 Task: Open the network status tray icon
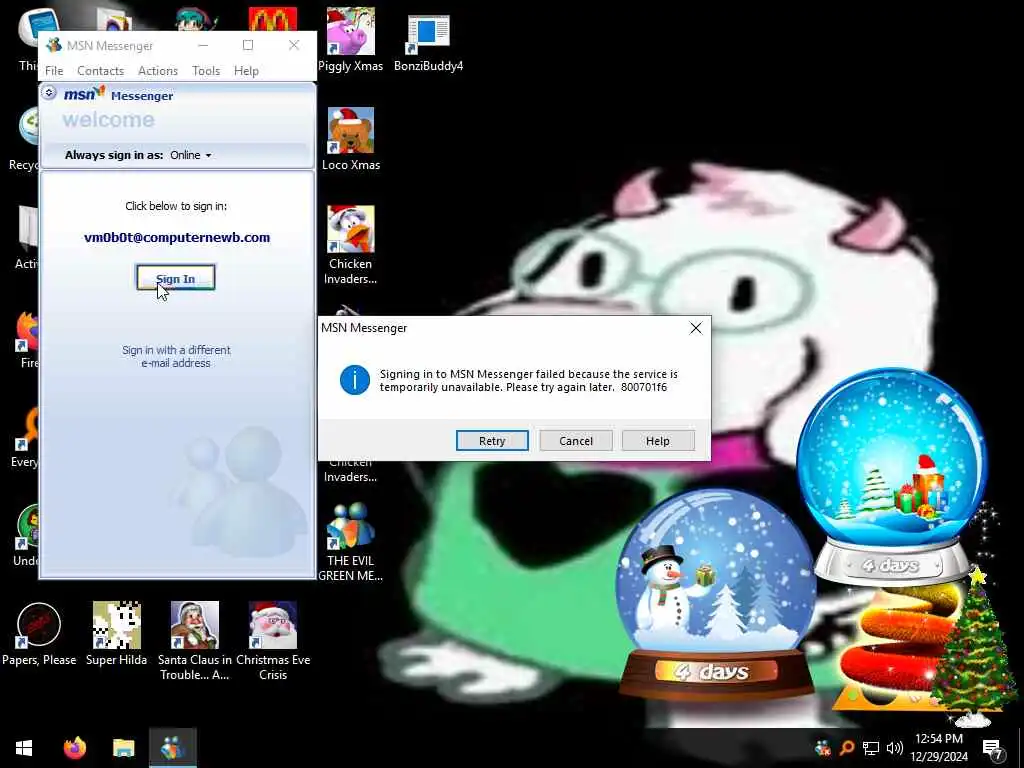(871, 748)
